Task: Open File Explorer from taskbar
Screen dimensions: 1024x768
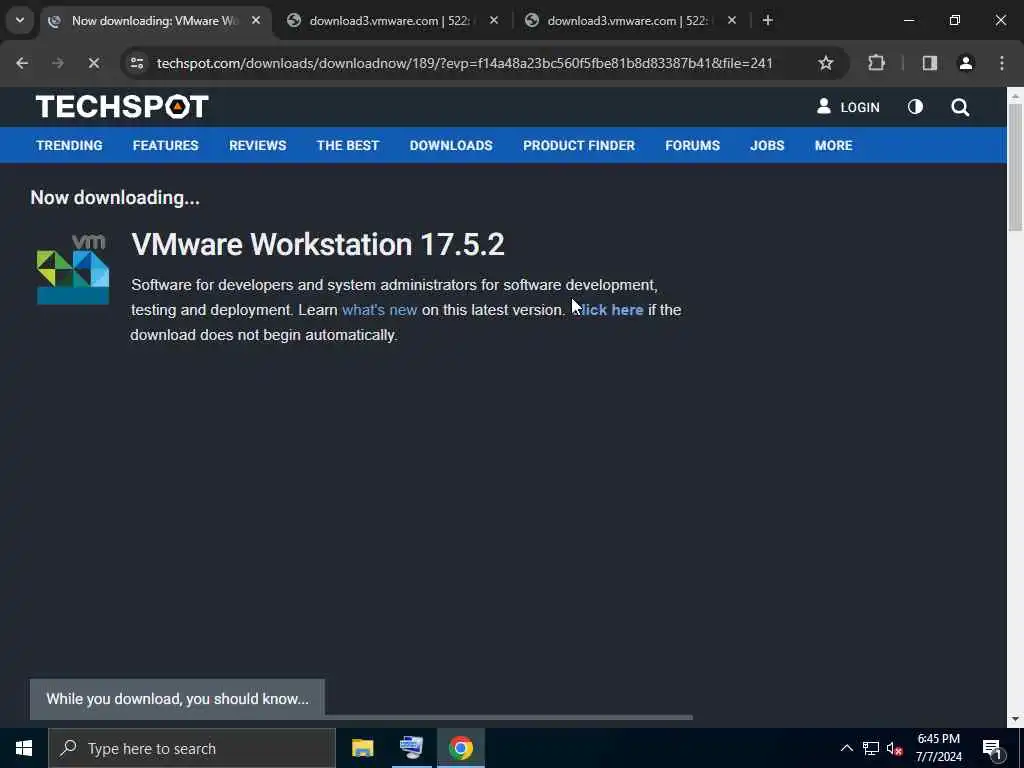Action: coord(362,748)
